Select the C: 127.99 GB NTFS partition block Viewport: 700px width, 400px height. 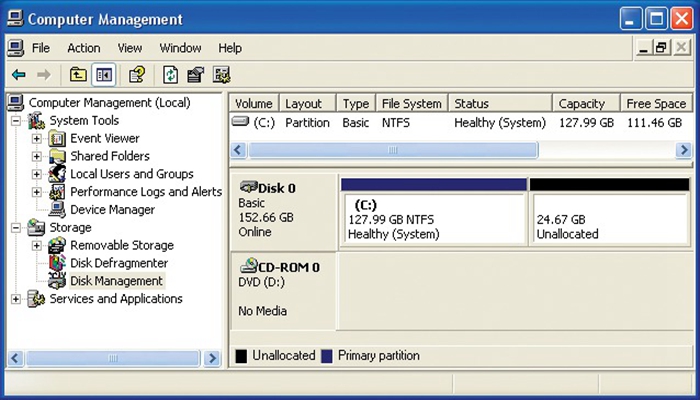pyautogui.click(x=433, y=212)
